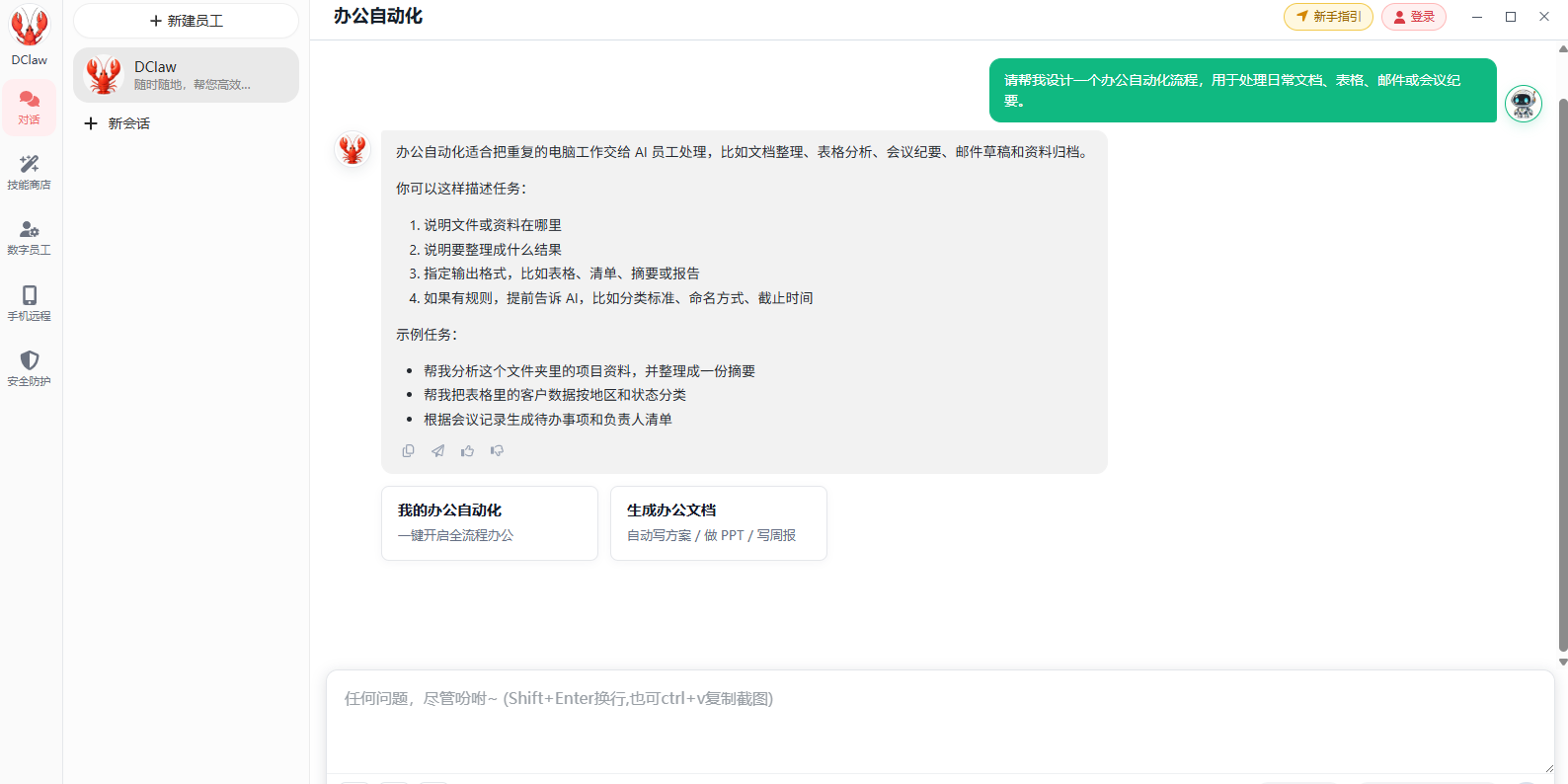Image resolution: width=1568 pixels, height=784 pixels.
Task: Like the reply with thumbs-up
Action: (x=467, y=451)
